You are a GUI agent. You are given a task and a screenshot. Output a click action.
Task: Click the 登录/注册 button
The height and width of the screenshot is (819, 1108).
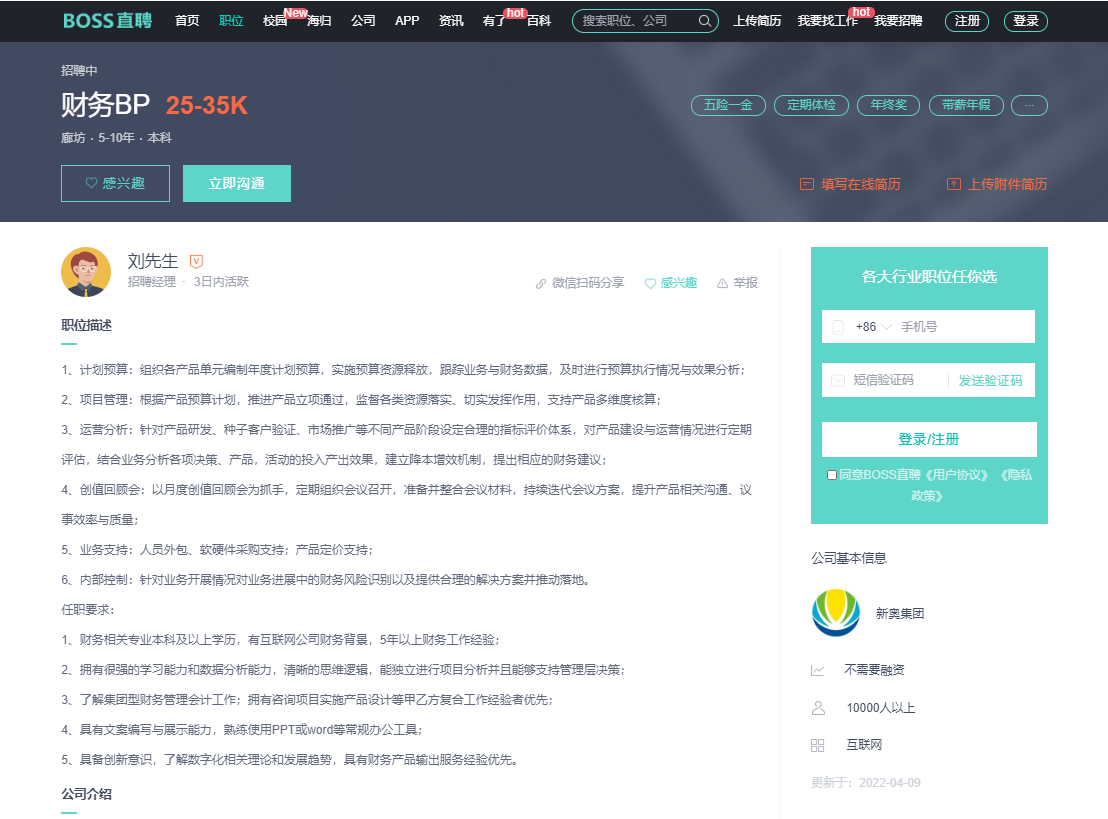pyautogui.click(x=929, y=439)
